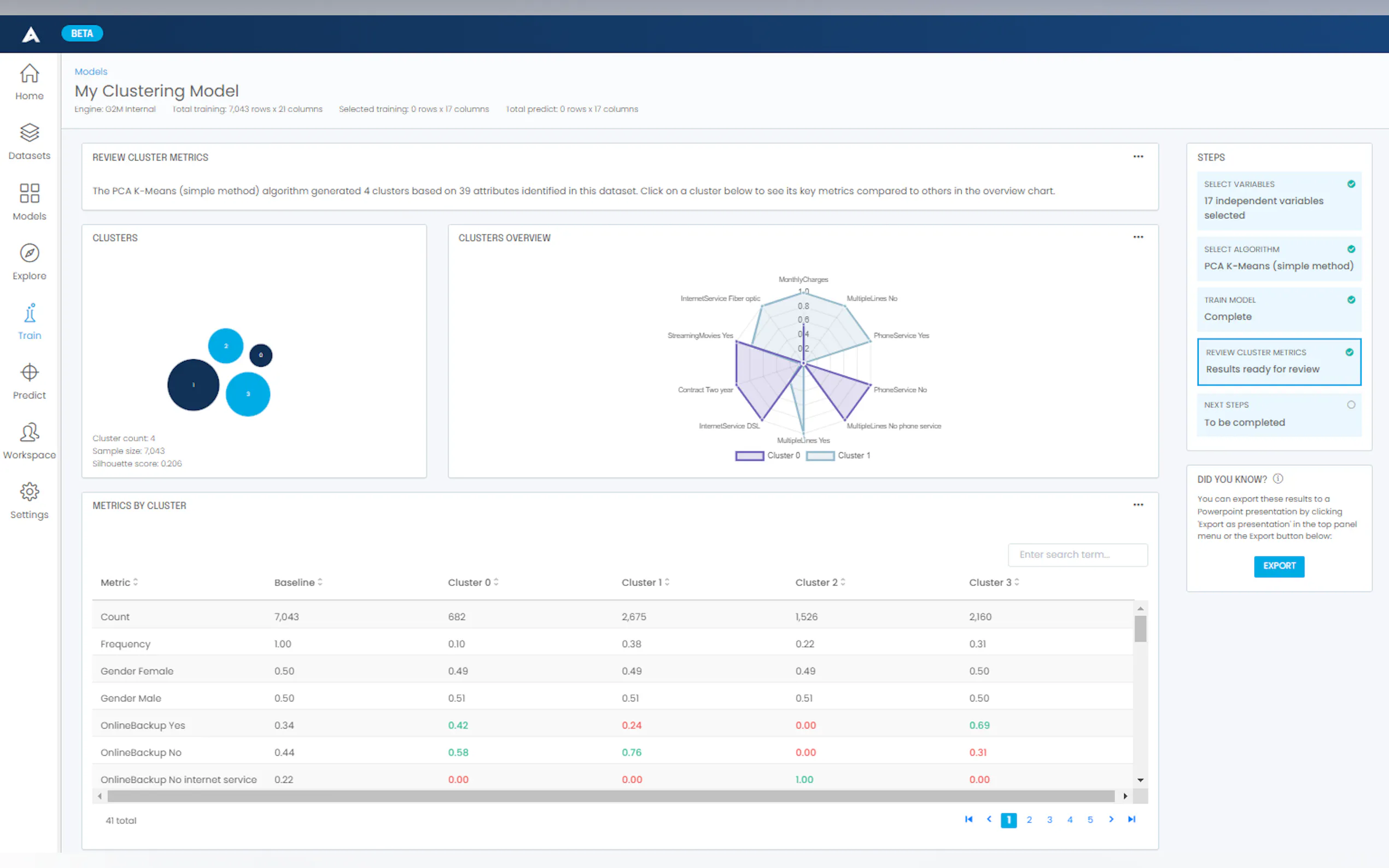The image size is (1389, 868).
Task: Open the Review Cluster Metrics options menu
Action: [x=1139, y=156]
